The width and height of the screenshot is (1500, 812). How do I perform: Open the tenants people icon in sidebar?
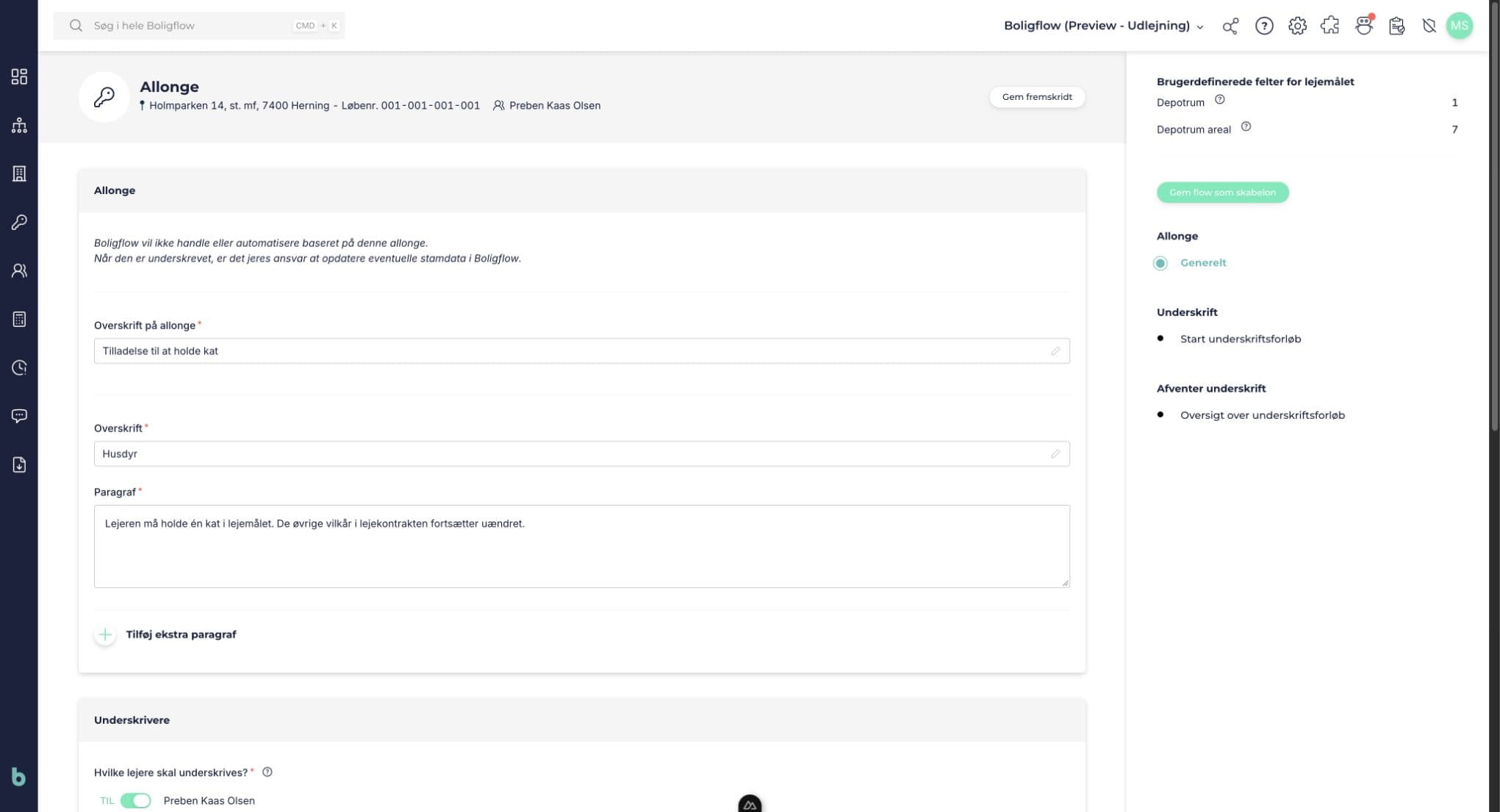click(x=19, y=270)
